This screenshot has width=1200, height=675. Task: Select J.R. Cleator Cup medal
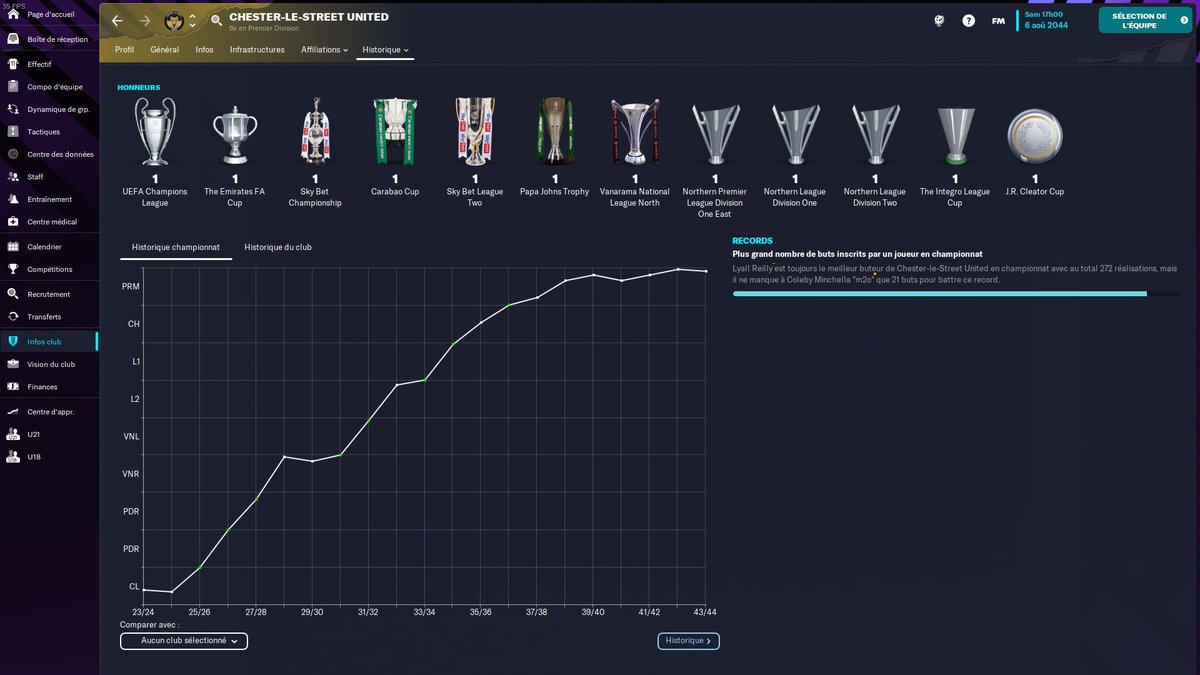tap(1035, 134)
